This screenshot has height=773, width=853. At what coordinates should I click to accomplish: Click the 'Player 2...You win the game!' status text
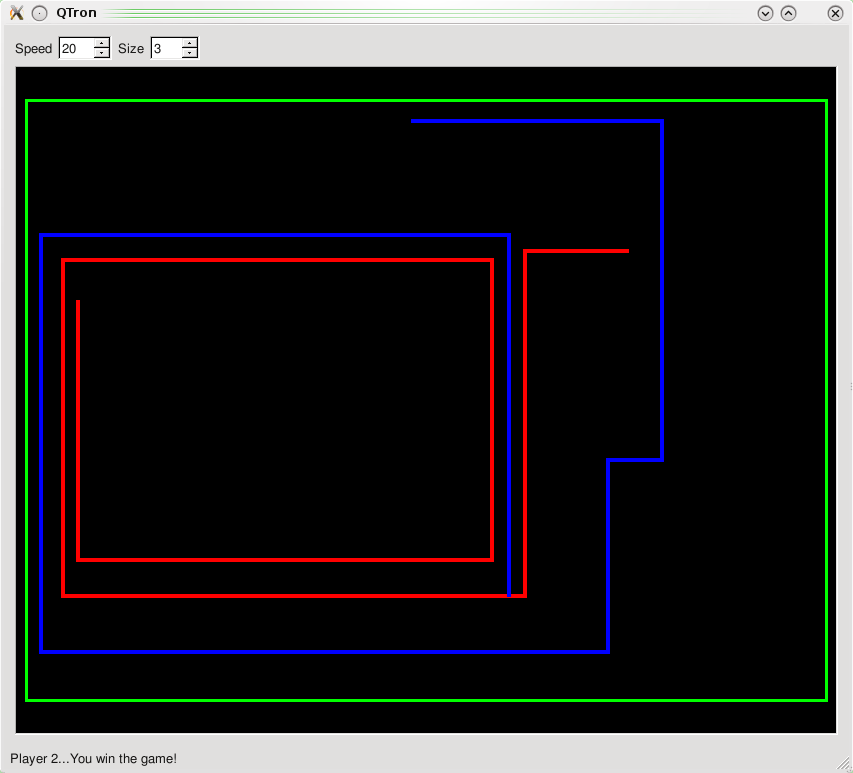(x=93, y=758)
